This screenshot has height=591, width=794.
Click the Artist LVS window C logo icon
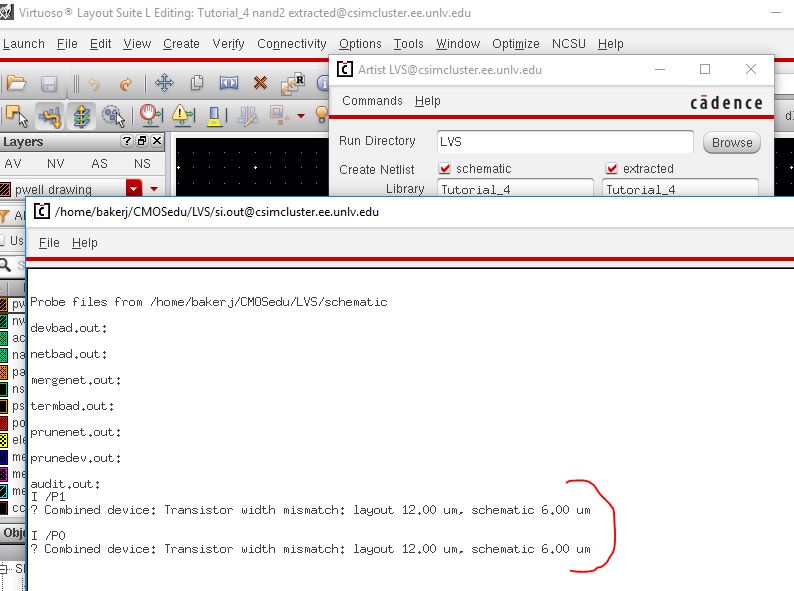coord(345,69)
